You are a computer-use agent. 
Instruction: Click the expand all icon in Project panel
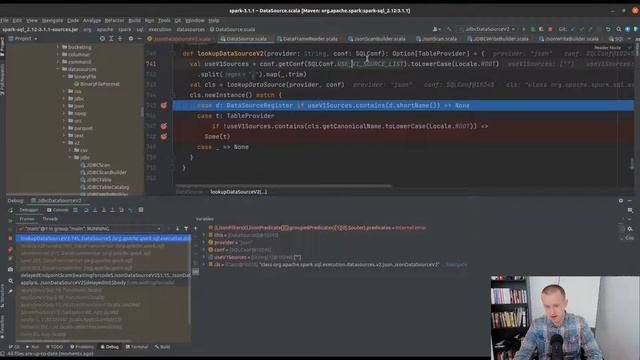(111, 38)
